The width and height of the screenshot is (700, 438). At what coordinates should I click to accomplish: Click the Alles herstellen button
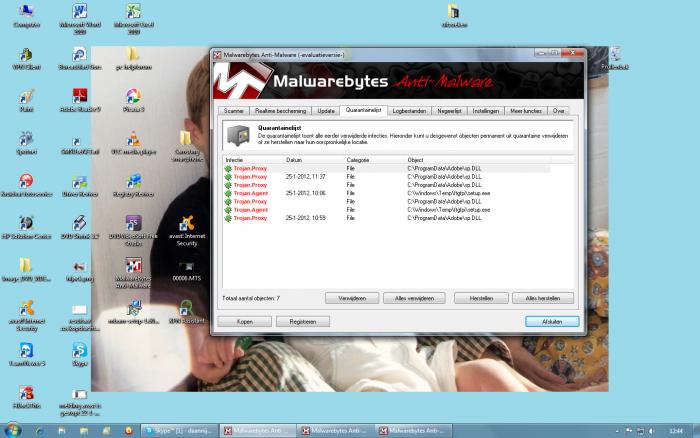click(543, 298)
